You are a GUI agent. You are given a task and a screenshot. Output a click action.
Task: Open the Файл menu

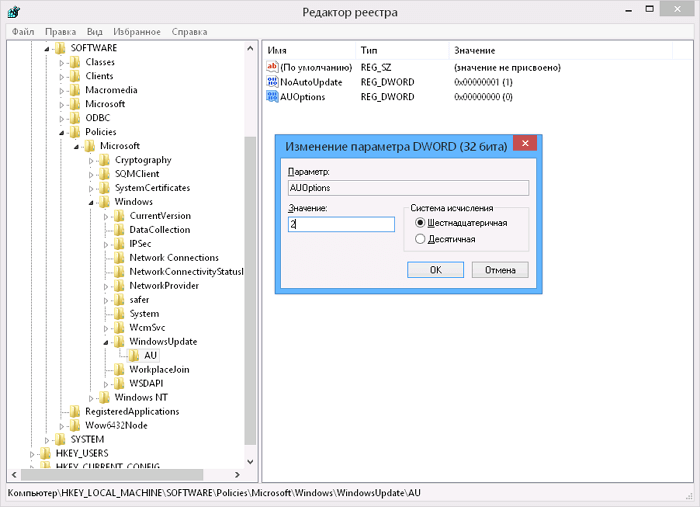click(x=22, y=32)
